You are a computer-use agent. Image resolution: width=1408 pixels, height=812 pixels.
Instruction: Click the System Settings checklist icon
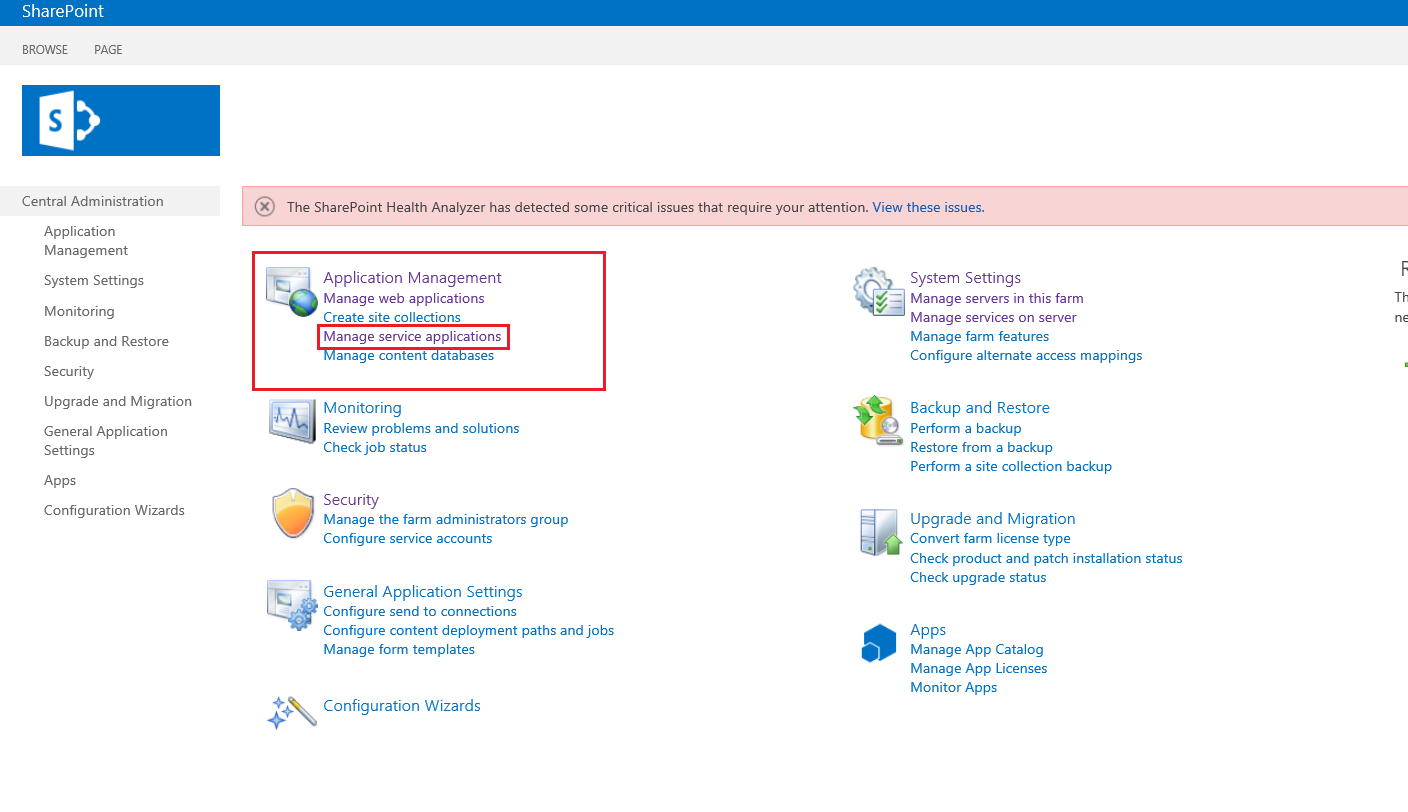tap(878, 291)
